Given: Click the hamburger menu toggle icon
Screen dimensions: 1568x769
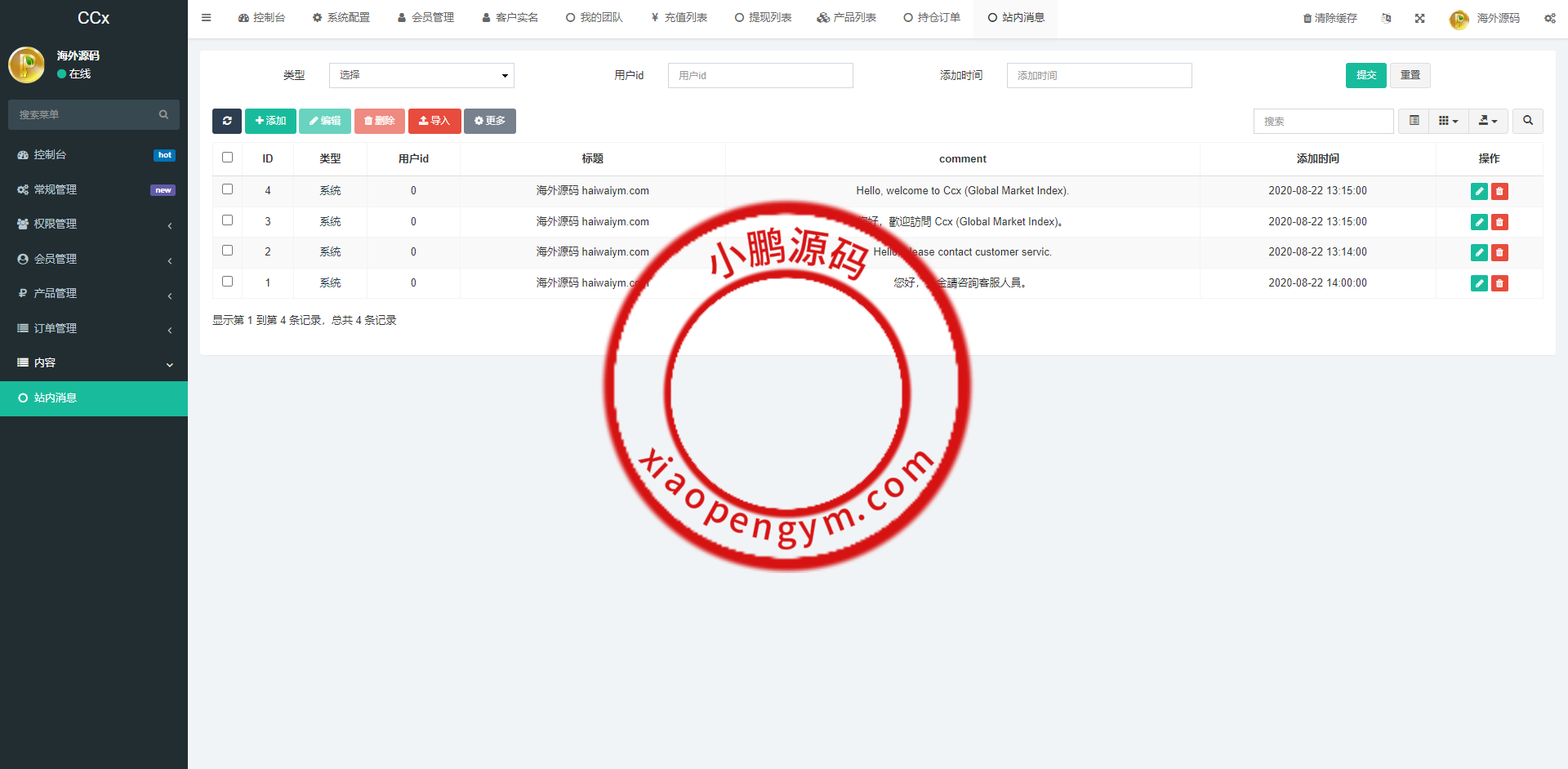Looking at the screenshot, I should 207,17.
